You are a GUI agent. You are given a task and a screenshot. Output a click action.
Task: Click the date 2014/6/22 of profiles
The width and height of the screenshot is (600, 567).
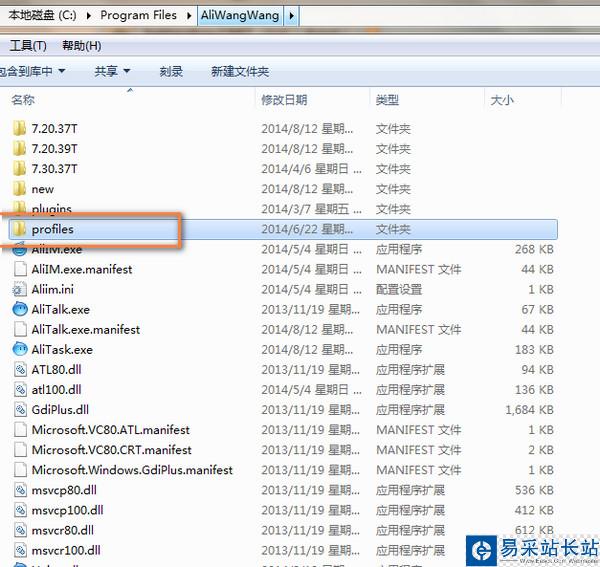(307, 229)
